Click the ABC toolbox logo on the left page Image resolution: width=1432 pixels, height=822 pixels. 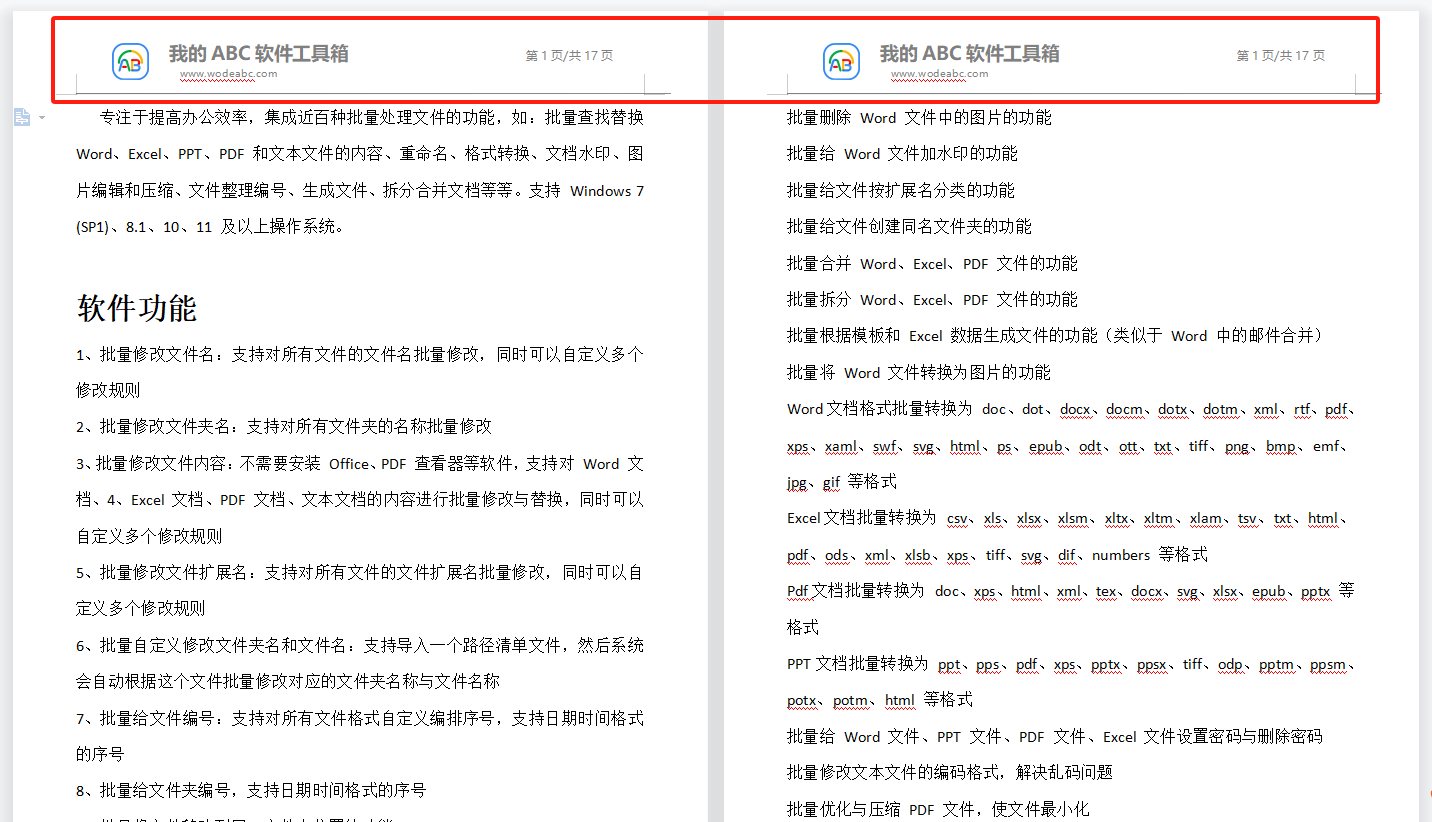pos(129,61)
